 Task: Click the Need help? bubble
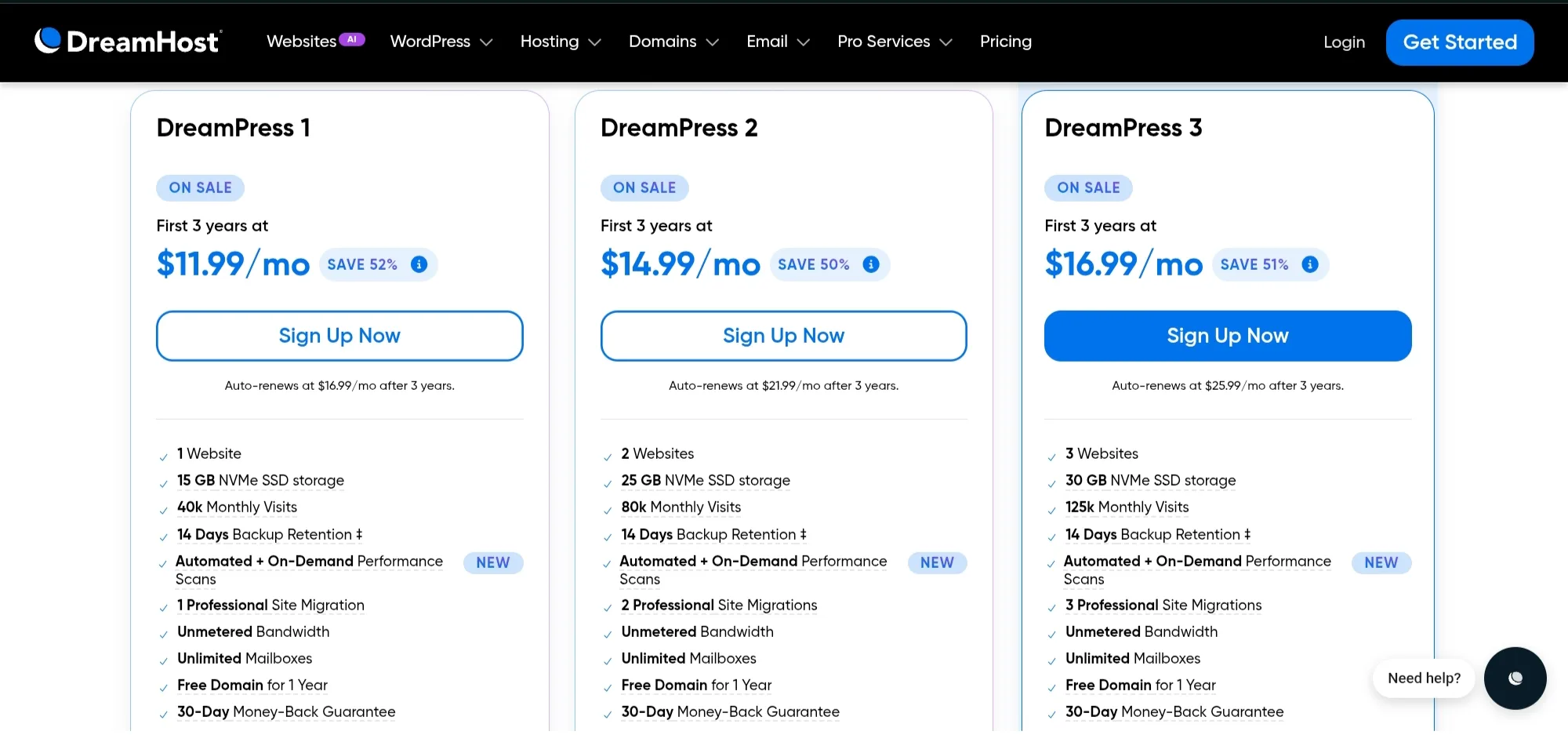(1424, 678)
